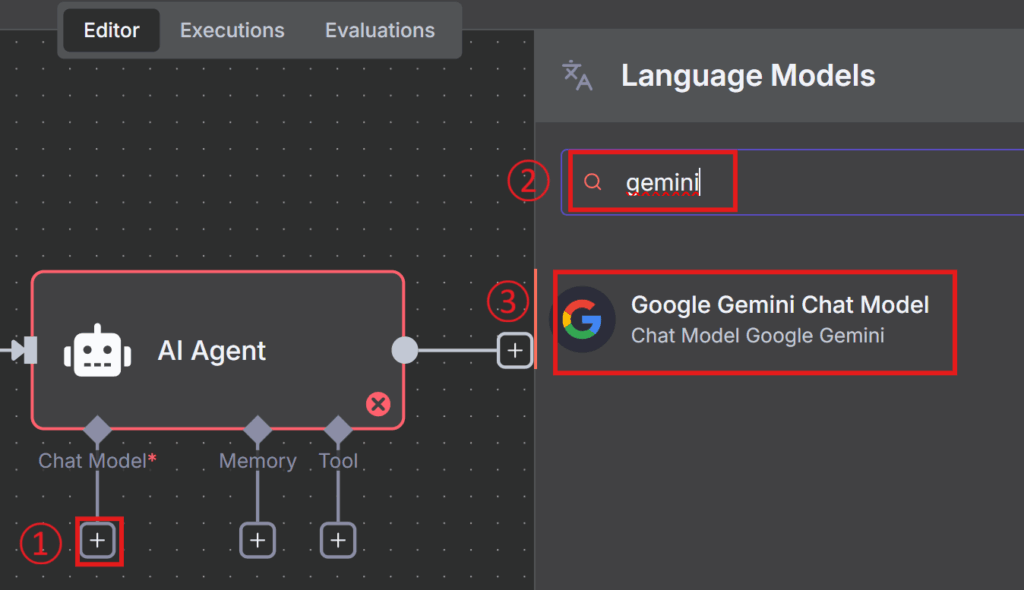
Task: Click the Language Models translate icon
Action: tap(578, 76)
